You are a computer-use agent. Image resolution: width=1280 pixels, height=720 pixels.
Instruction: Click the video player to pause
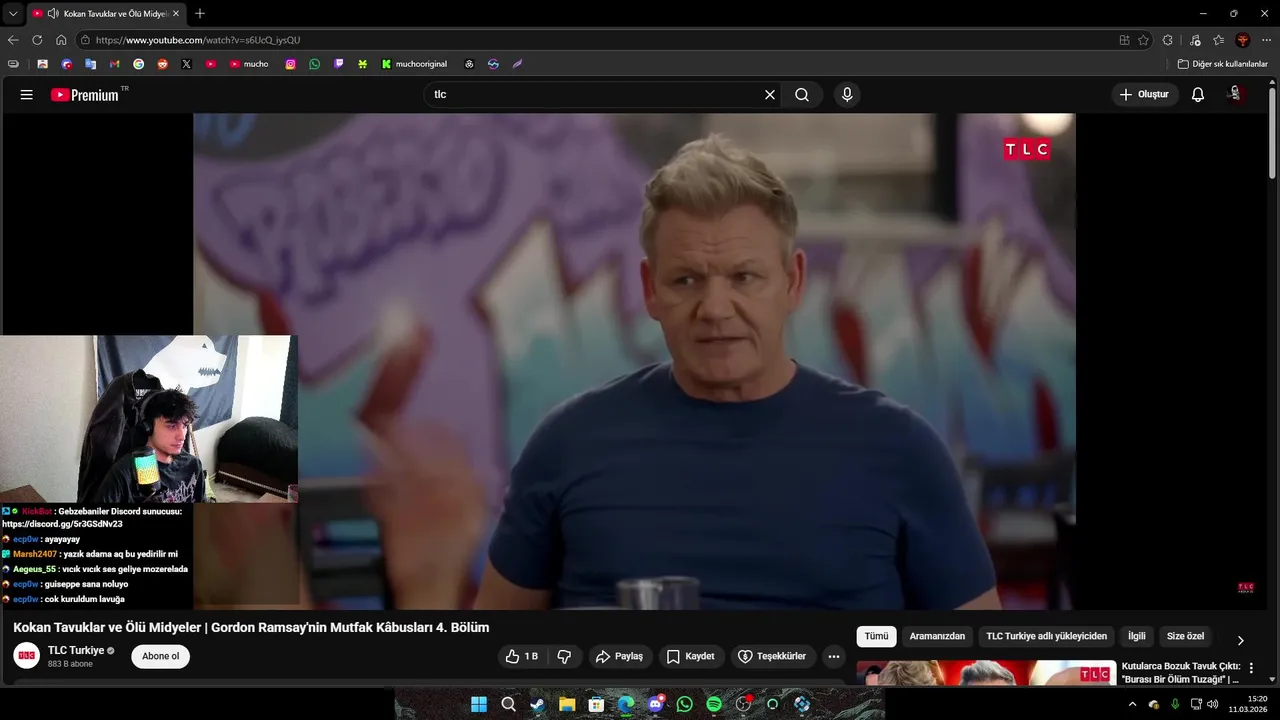634,360
